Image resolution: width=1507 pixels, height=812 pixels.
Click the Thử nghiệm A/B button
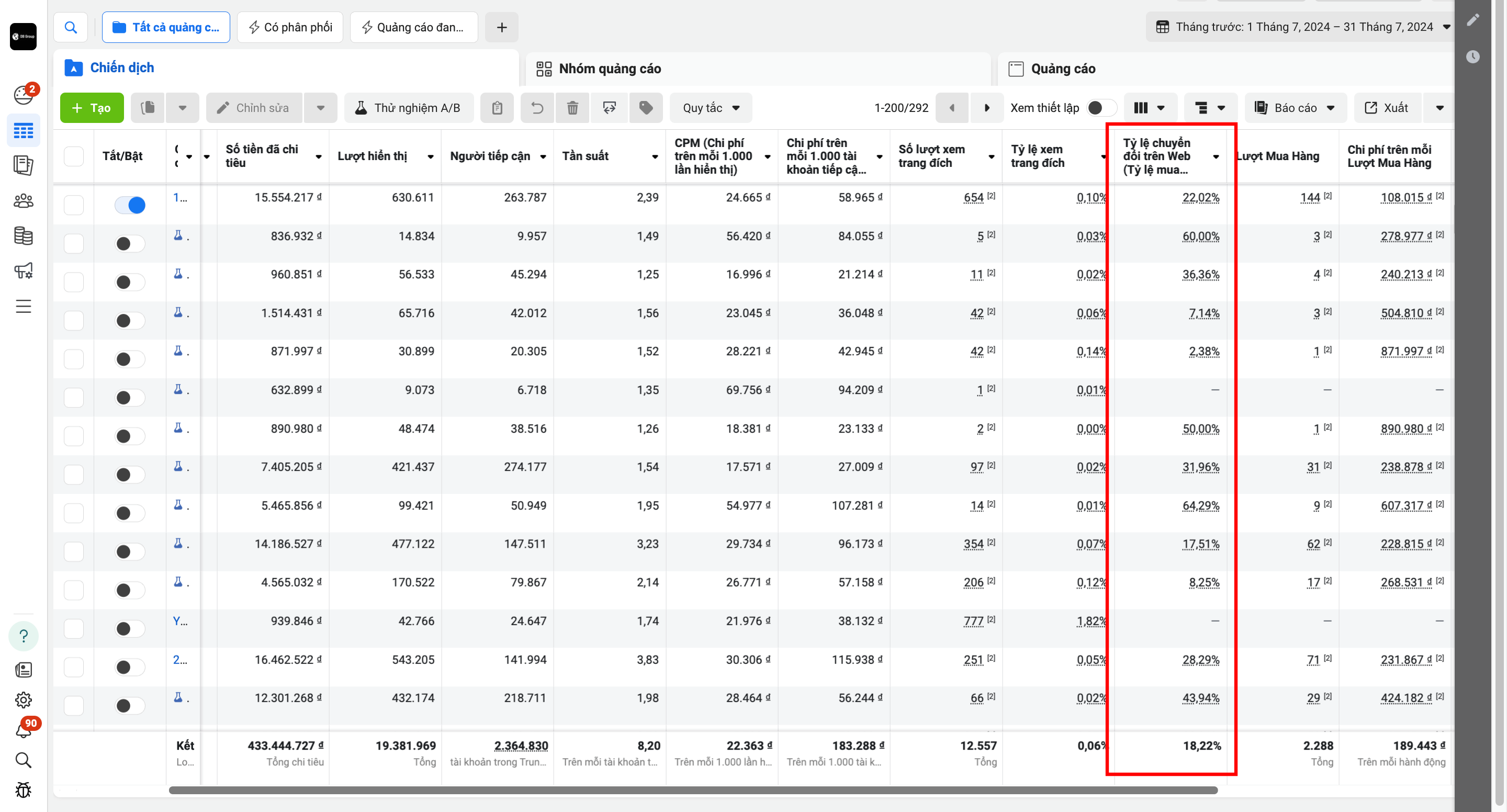point(409,108)
